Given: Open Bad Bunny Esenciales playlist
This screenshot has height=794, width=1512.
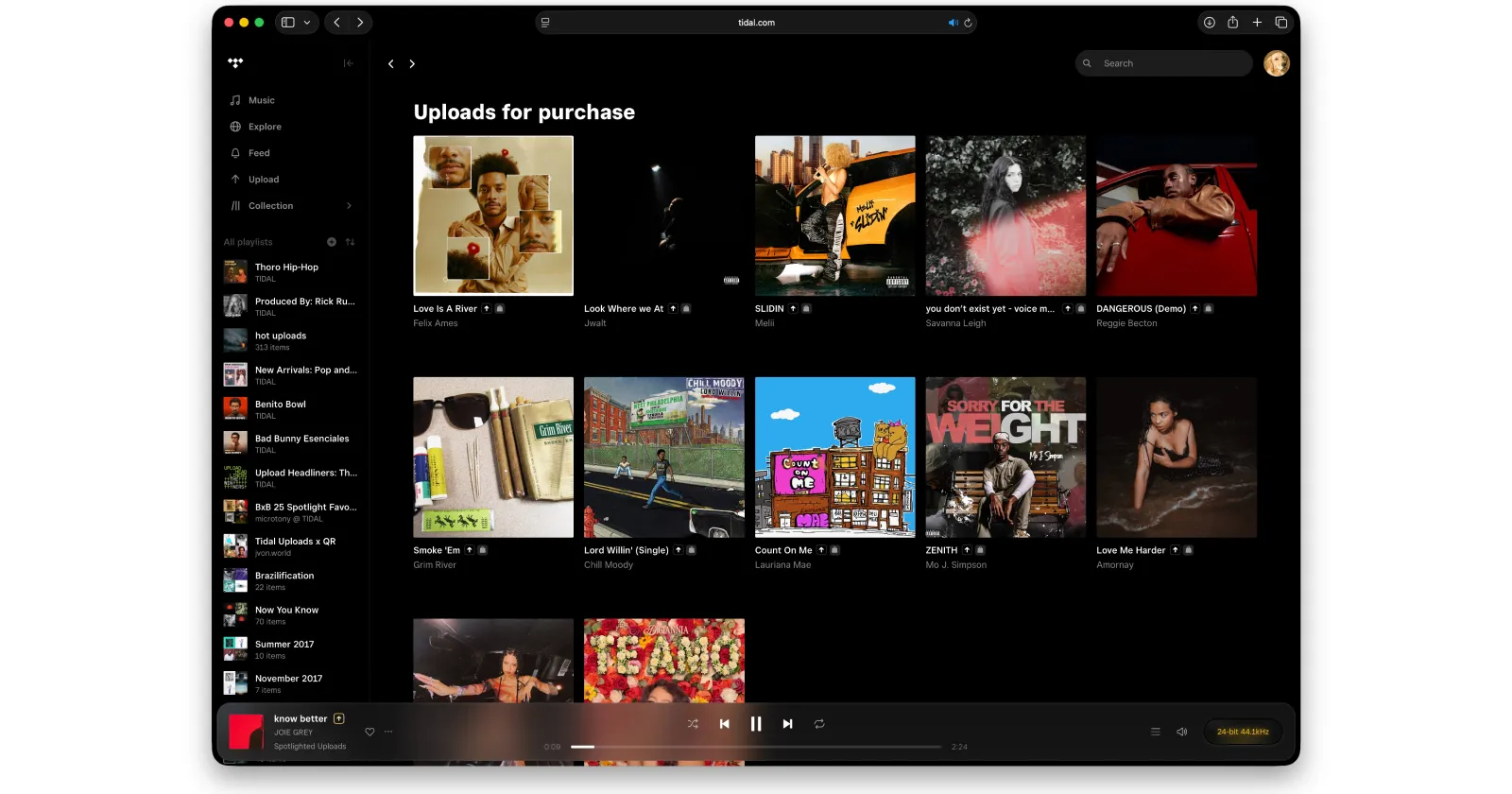Looking at the screenshot, I should tap(290, 443).
